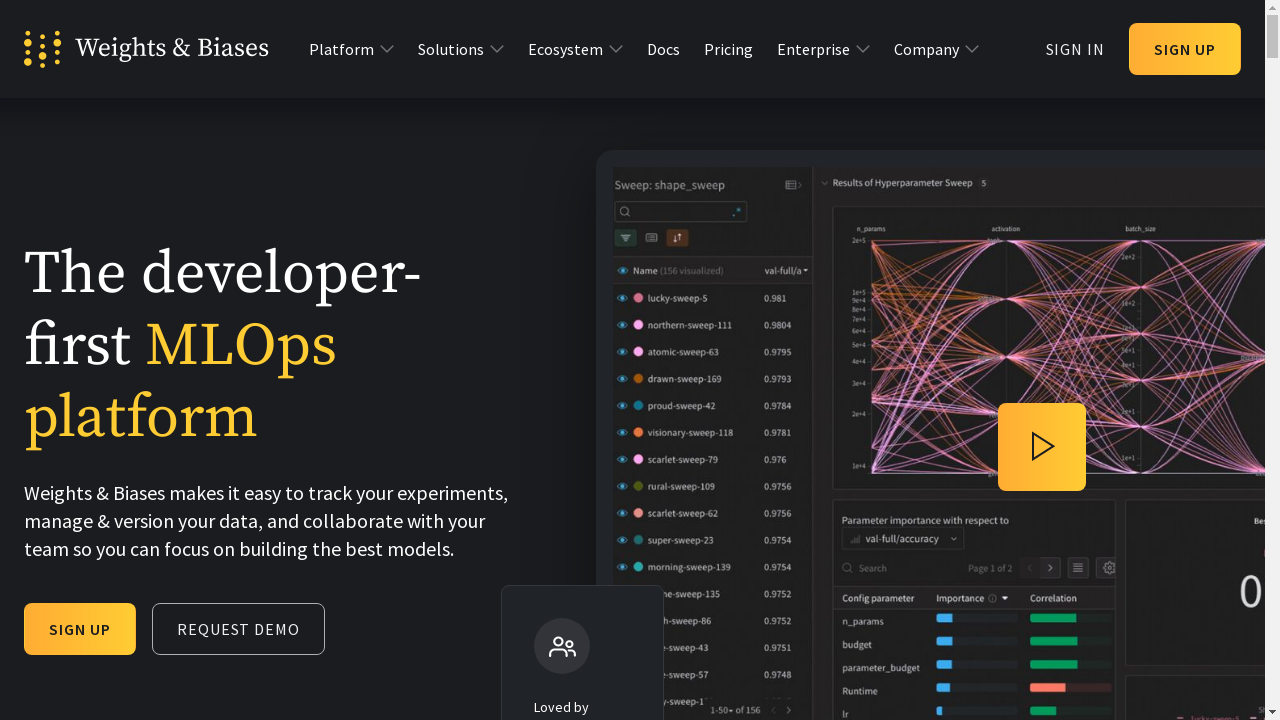Hide the proud-sweep-42 run

622,406
